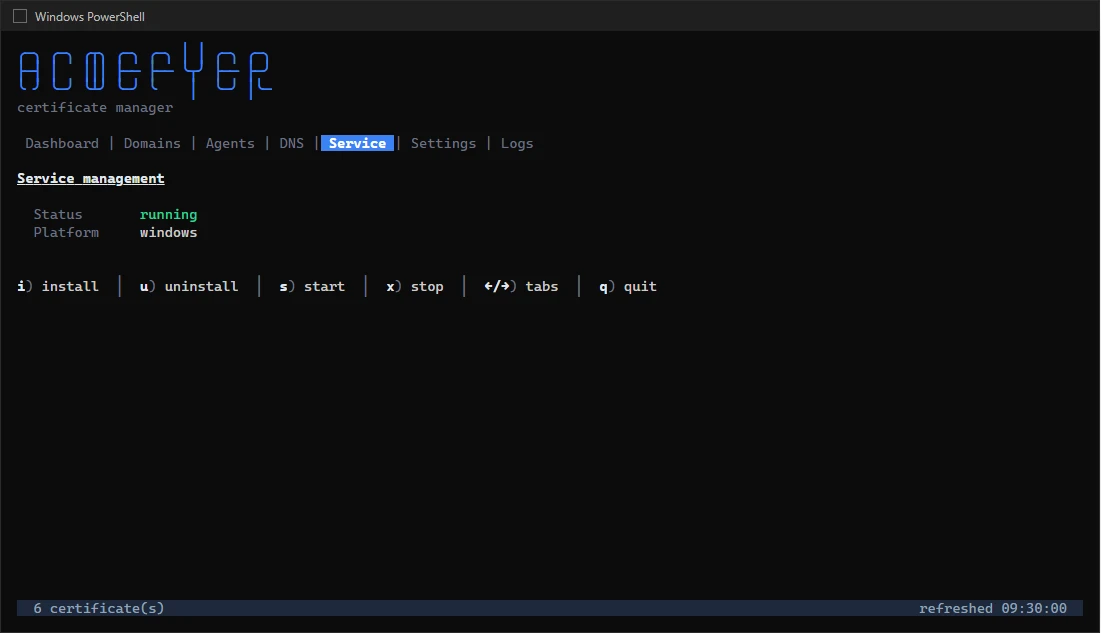Click the Platform label

pos(66,233)
